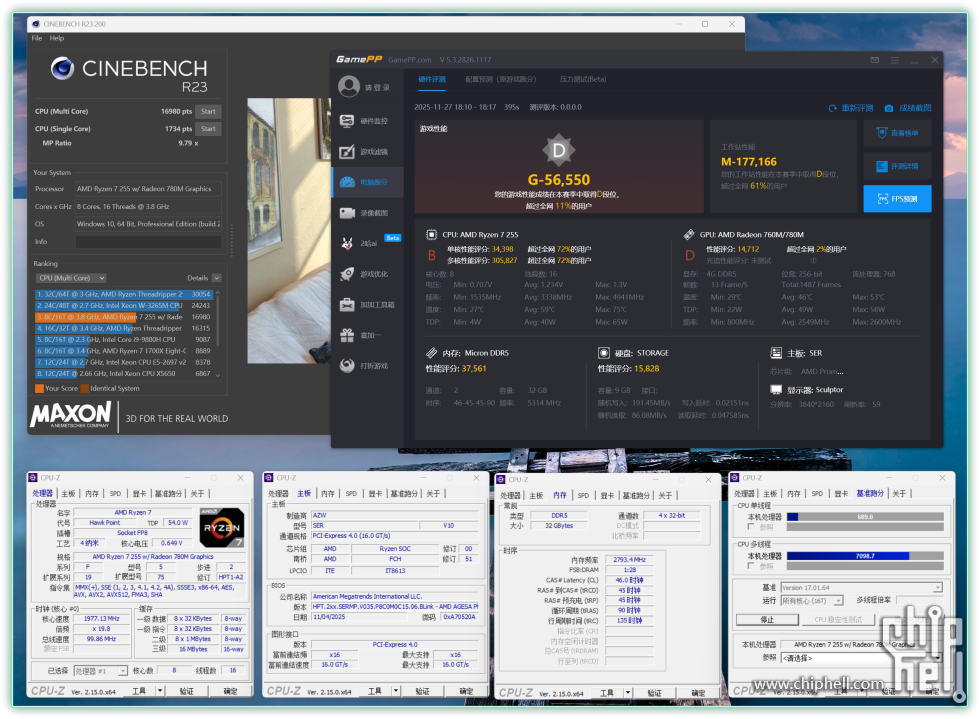Click the blue FPS prediction button
The height and width of the screenshot is (719, 980).
(x=897, y=199)
